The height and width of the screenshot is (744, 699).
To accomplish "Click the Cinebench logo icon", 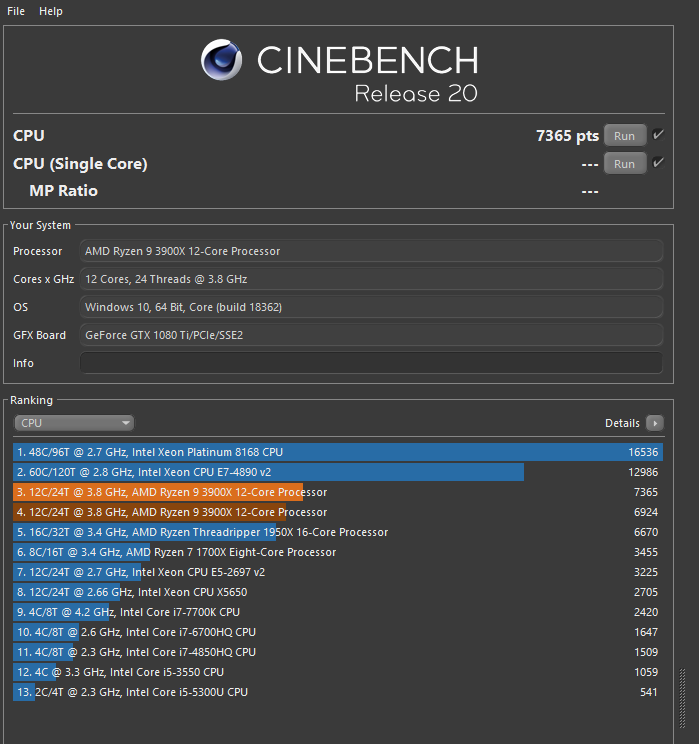I will pos(221,60).
